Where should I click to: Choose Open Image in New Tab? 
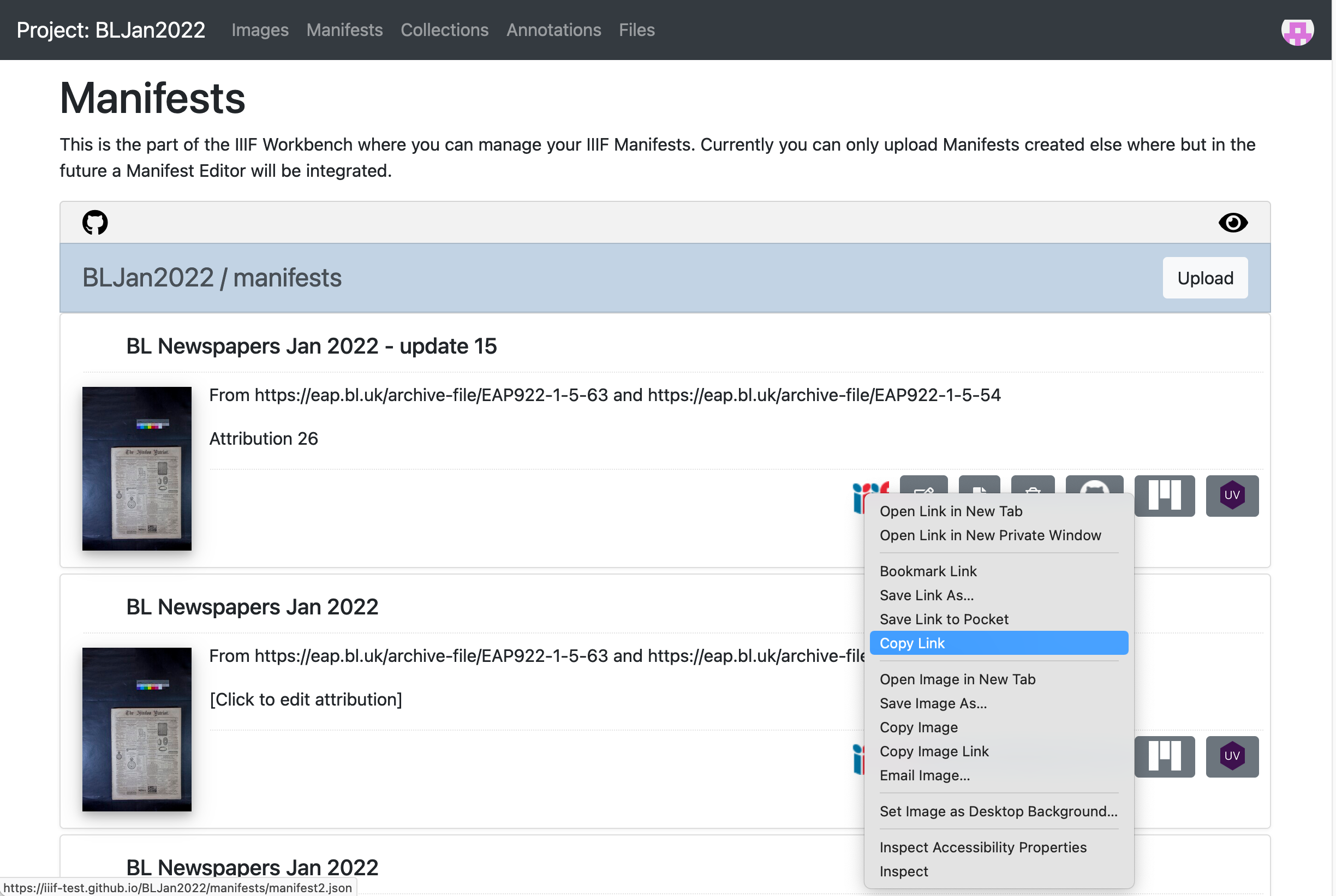point(999,679)
